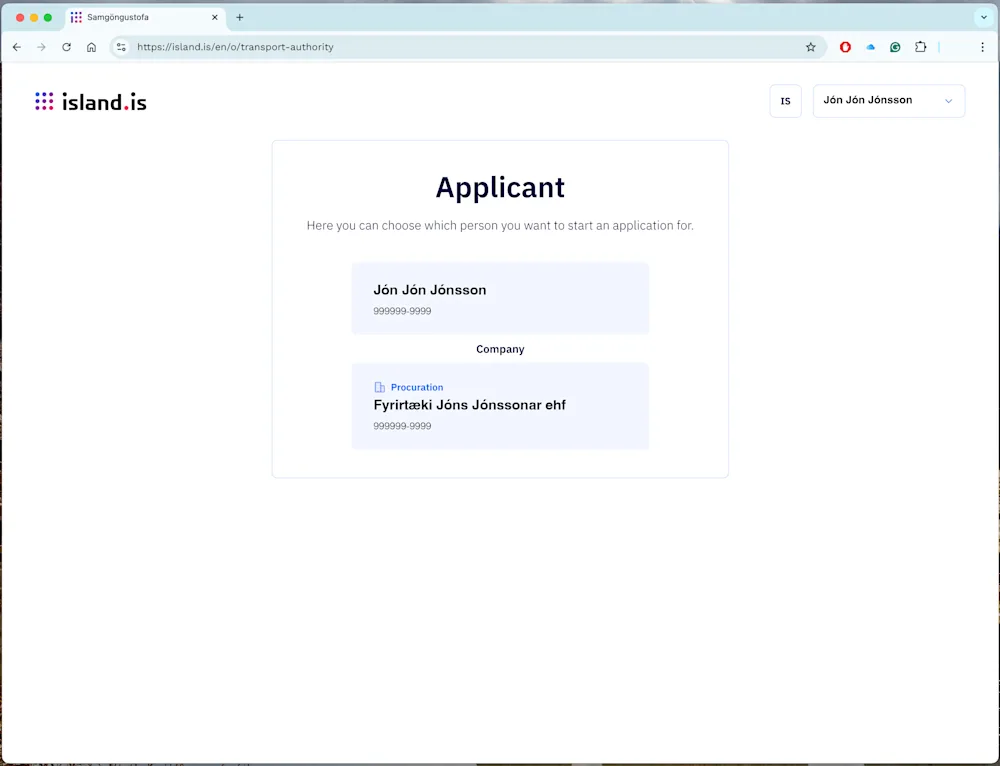Open a new browser tab

[240, 17]
